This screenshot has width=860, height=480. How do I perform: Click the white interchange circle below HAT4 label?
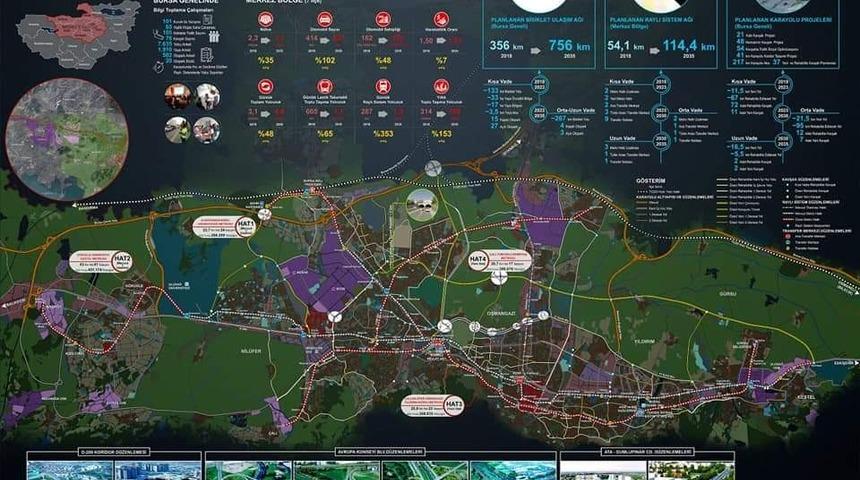[499, 278]
